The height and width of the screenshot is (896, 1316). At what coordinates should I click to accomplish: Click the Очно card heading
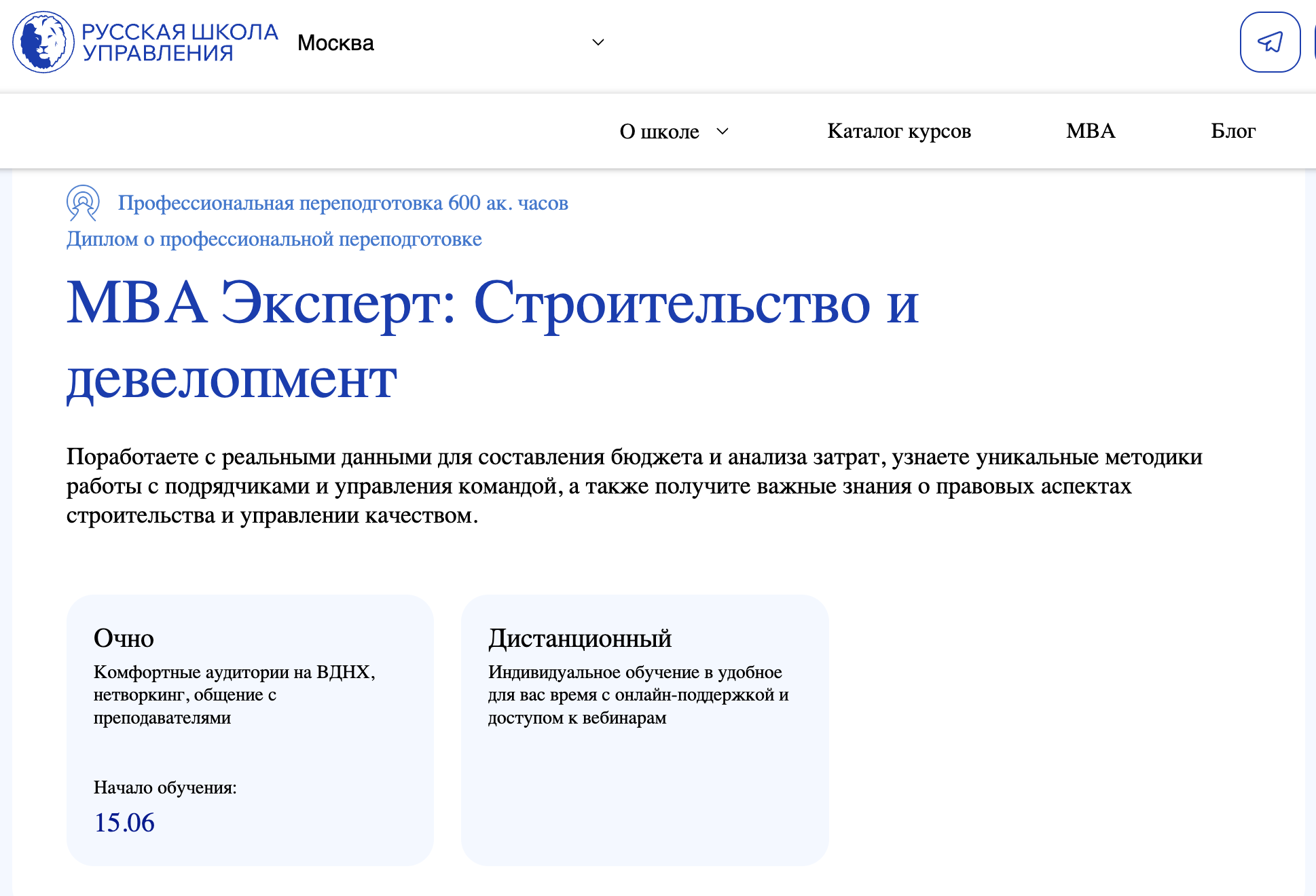[x=124, y=638]
